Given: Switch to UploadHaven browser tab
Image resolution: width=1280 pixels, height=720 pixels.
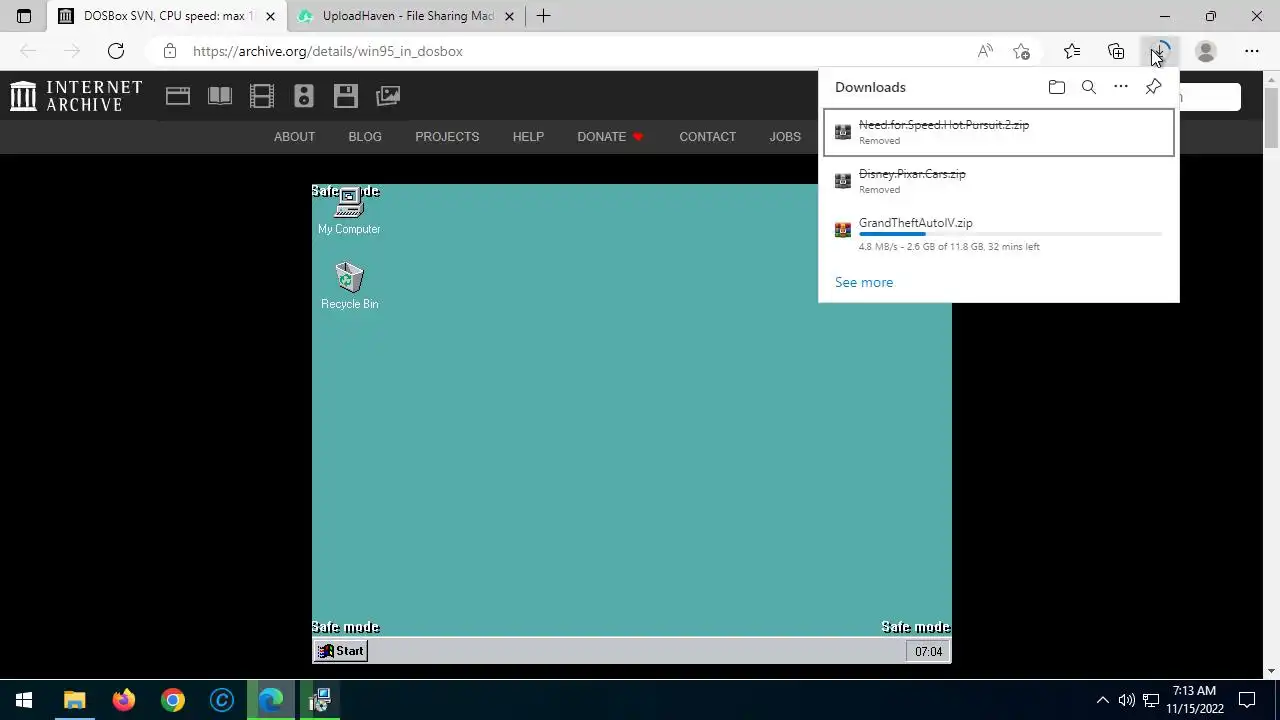Looking at the screenshot, I should pyautogui.click(x=407, y=16).
